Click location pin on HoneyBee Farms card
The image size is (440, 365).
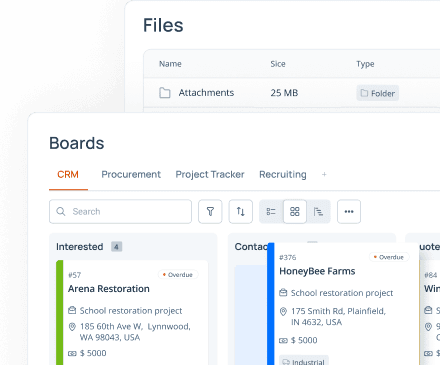tap(283, 311)
